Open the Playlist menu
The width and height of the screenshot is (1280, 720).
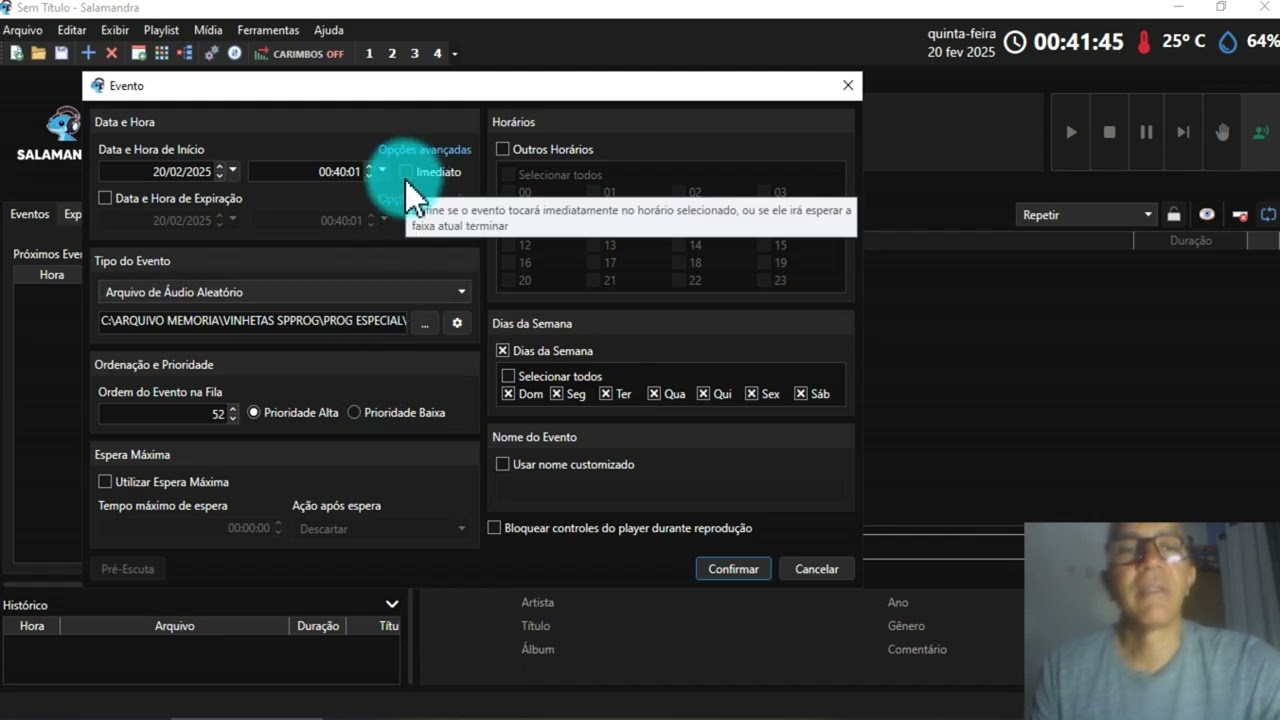(161, 30)
